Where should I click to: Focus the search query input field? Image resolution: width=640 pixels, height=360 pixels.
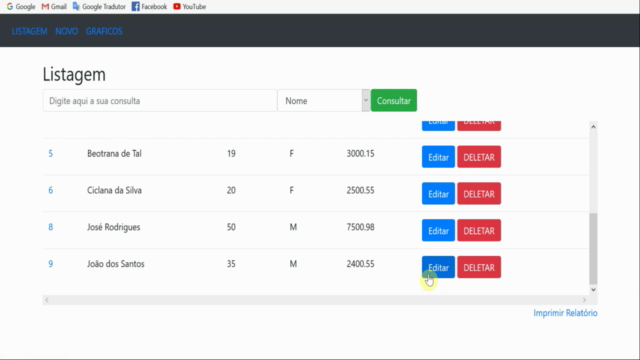tap(160, 100)
